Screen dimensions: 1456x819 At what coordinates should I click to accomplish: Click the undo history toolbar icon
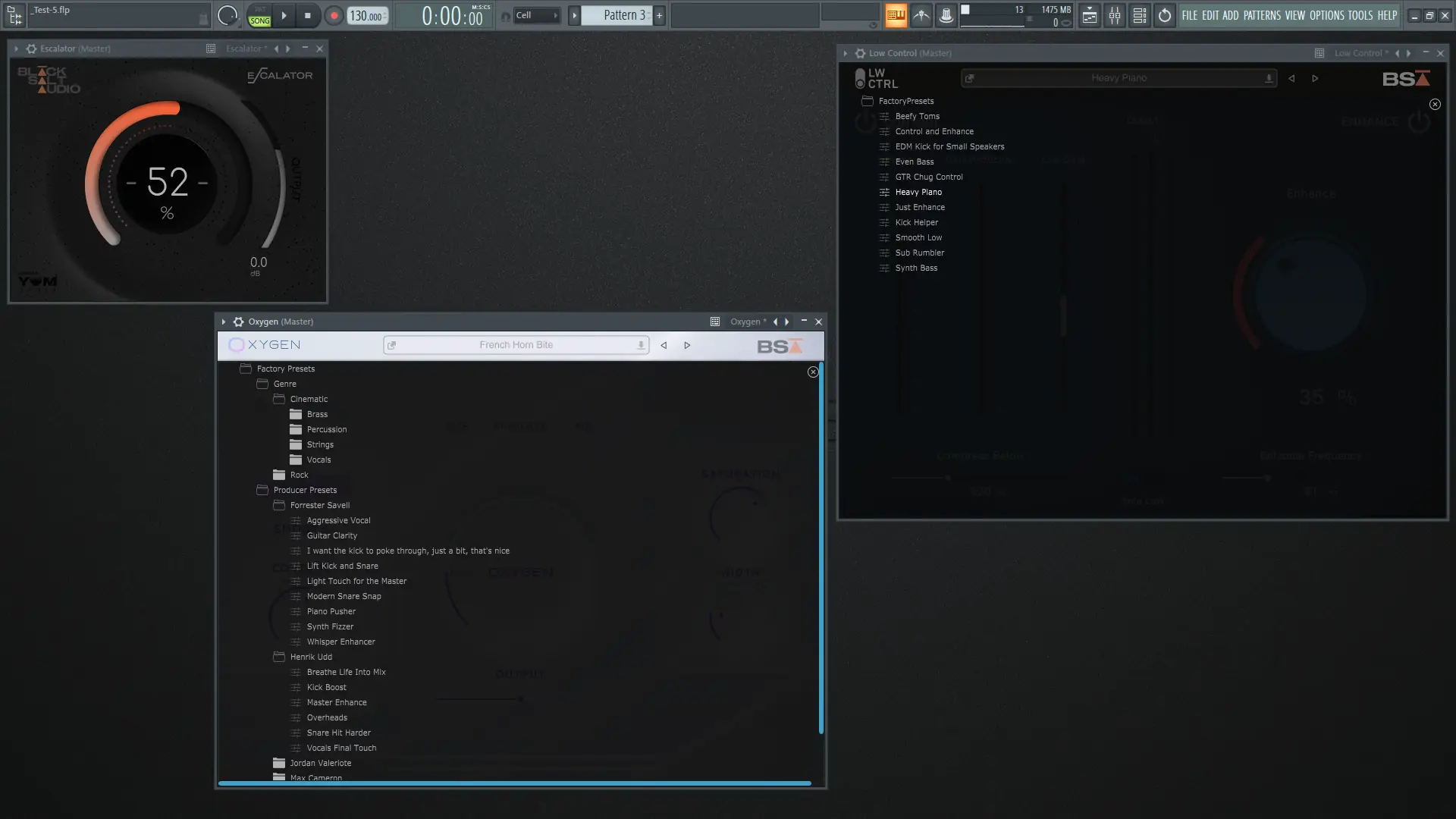1164,15
